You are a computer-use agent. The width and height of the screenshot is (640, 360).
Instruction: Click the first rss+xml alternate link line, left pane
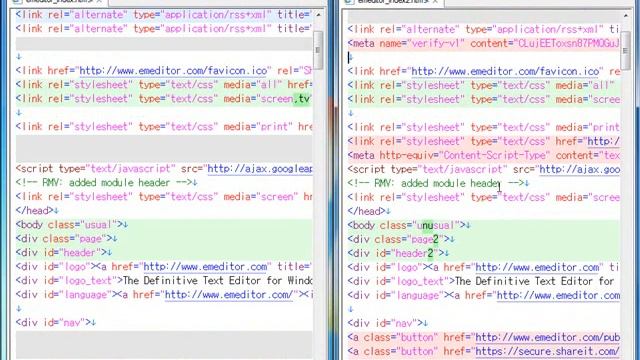point(164,15)
